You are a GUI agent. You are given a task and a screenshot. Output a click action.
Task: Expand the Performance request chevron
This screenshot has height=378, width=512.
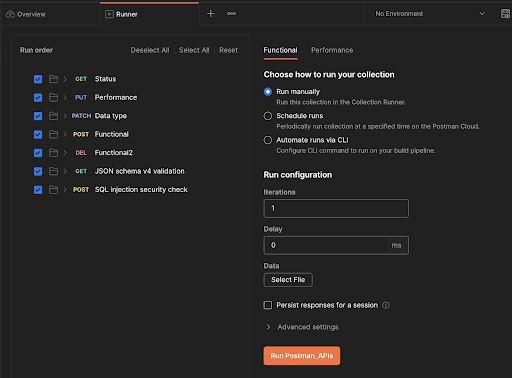[x=65, y=97]
